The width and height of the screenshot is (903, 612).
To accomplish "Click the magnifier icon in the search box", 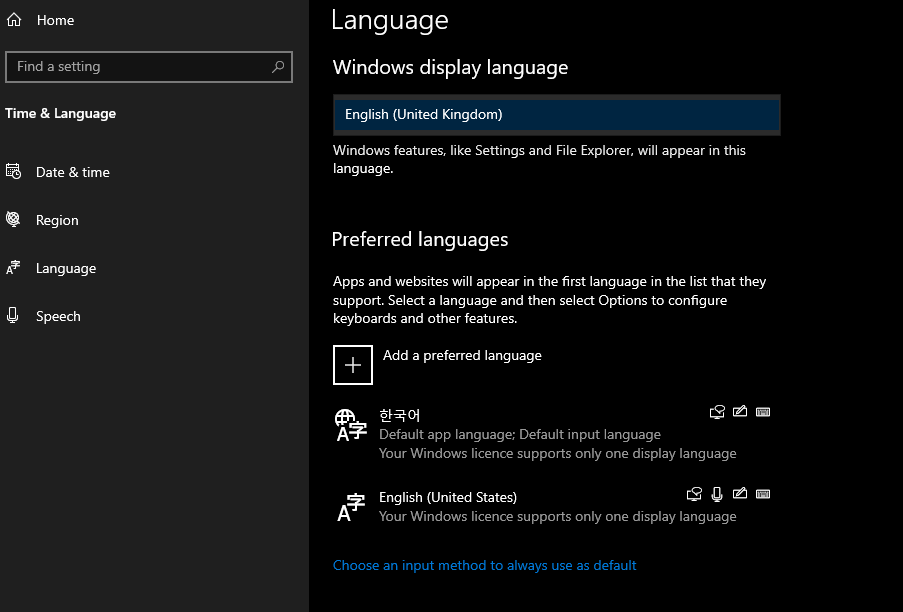I will (278, 67).
